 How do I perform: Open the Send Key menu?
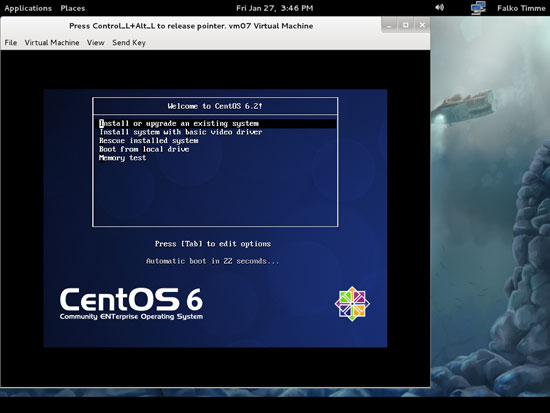[x=129, y=42]
